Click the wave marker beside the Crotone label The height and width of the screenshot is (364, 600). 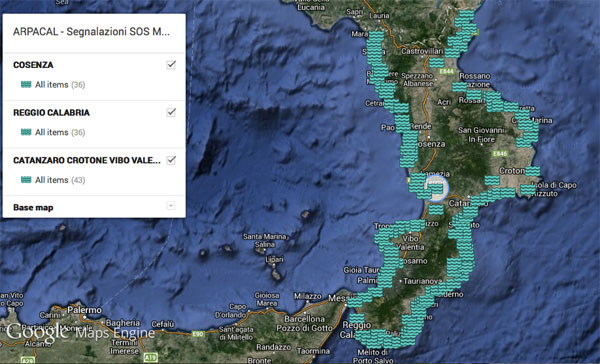tap(532, 171)
